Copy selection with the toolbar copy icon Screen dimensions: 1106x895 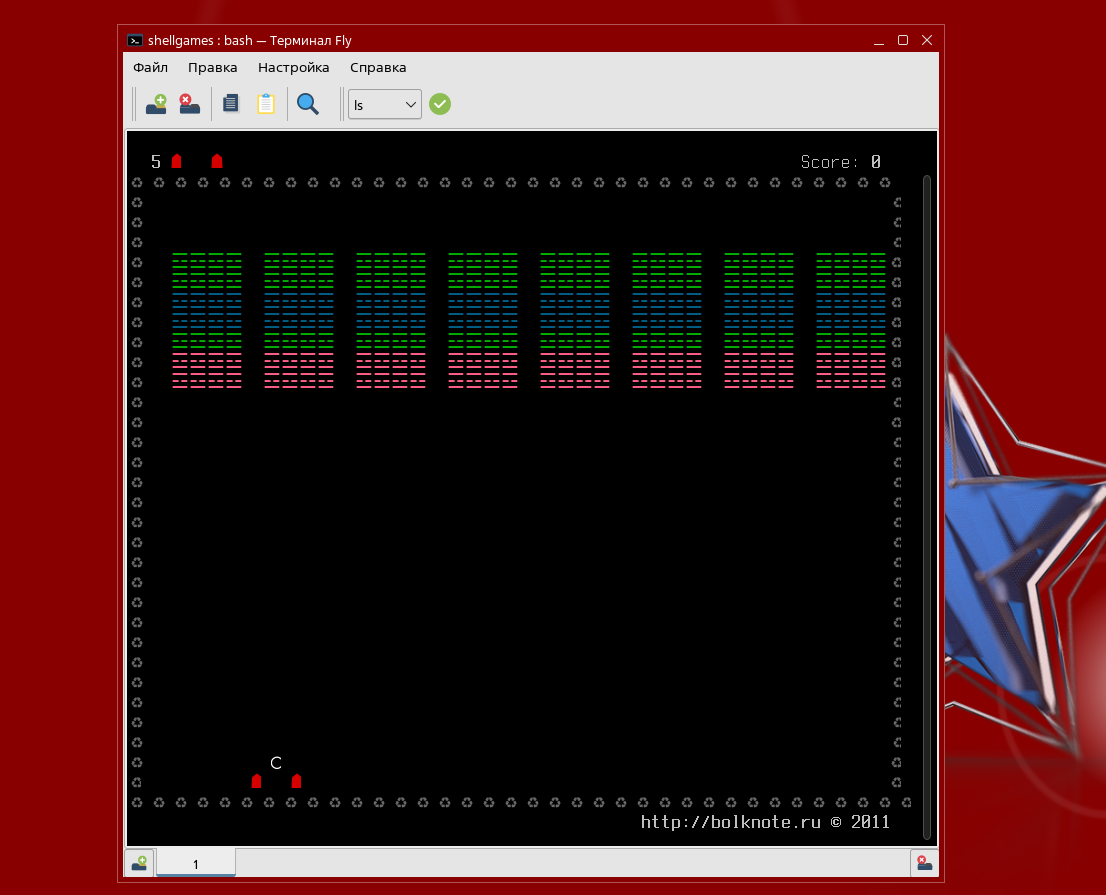click(231, 104)
